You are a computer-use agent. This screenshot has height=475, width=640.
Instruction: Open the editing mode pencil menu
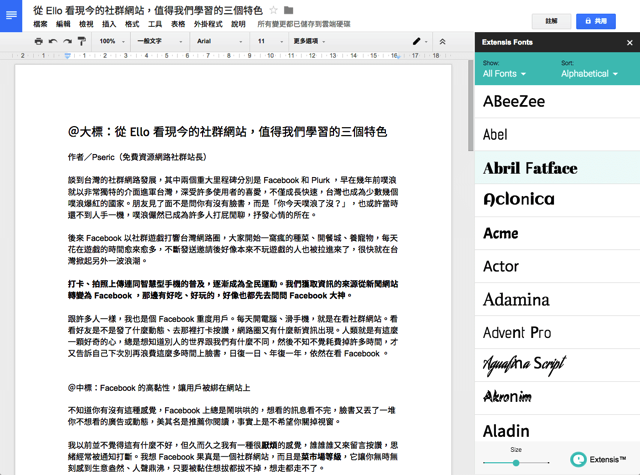coord(420,41)
